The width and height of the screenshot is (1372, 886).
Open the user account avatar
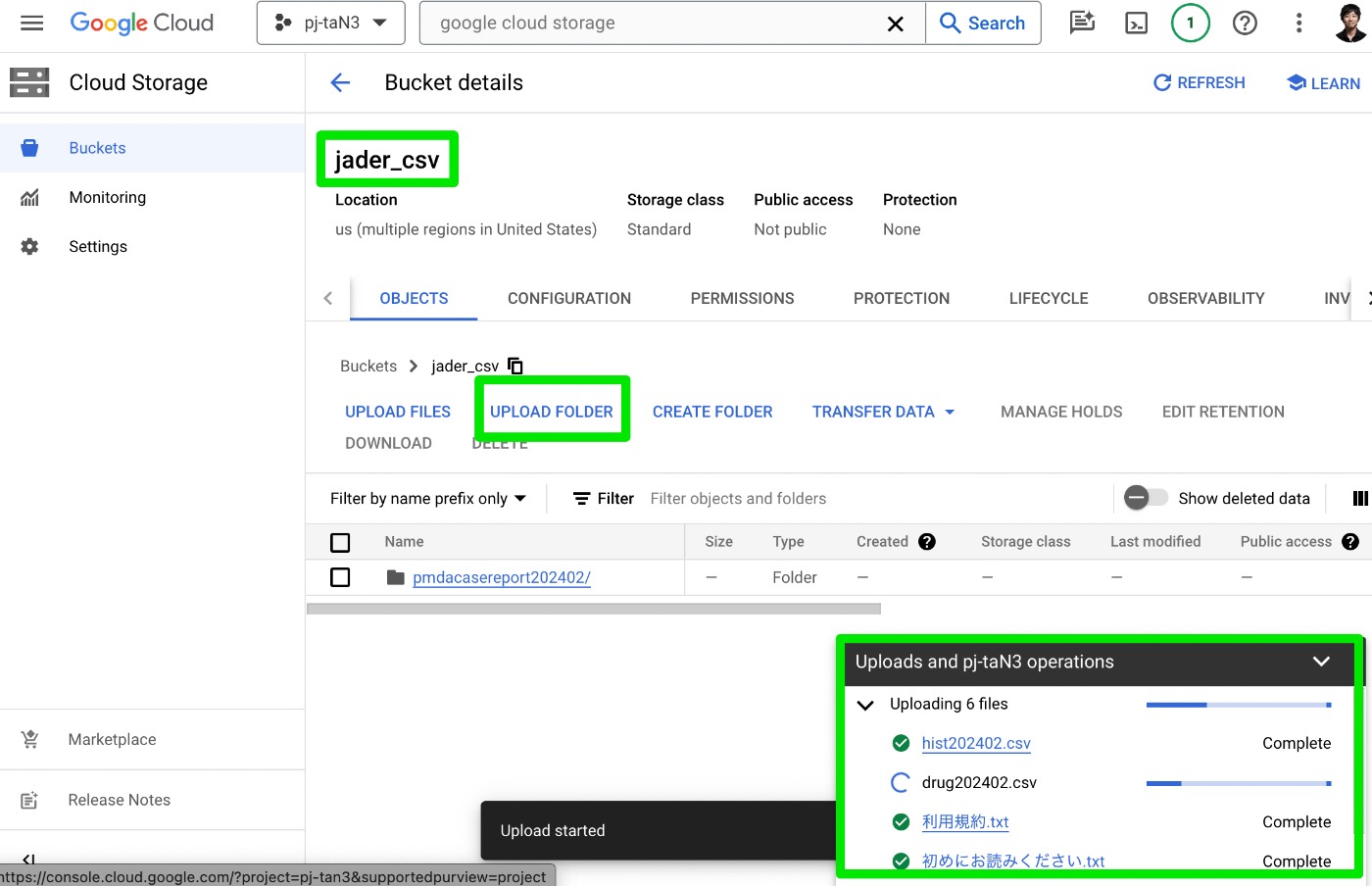tap(1350, 23)
